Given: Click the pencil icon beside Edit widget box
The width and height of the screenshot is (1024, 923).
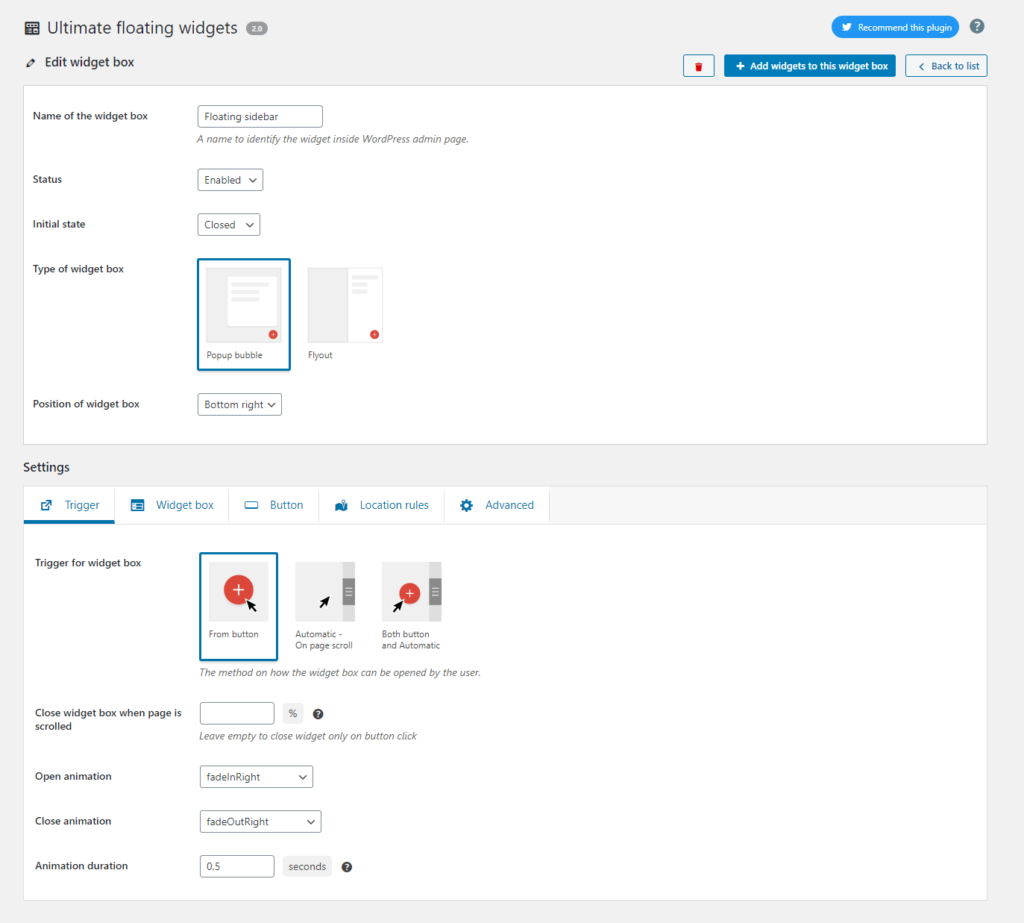Looking at the screenshot, I should tap(31, 63).
